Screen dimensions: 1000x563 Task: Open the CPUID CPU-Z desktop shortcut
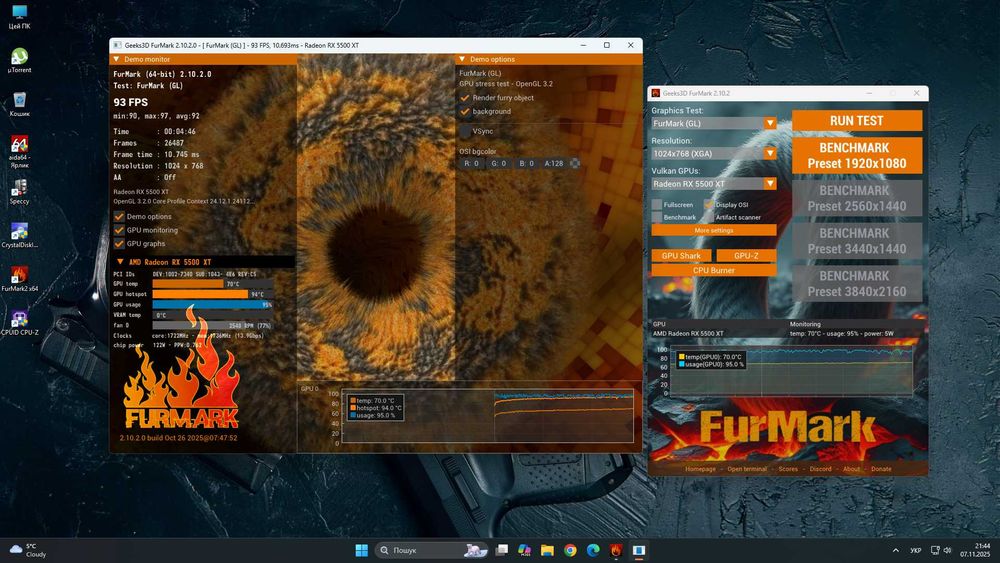pyautogui.click(x=19, y=323)
